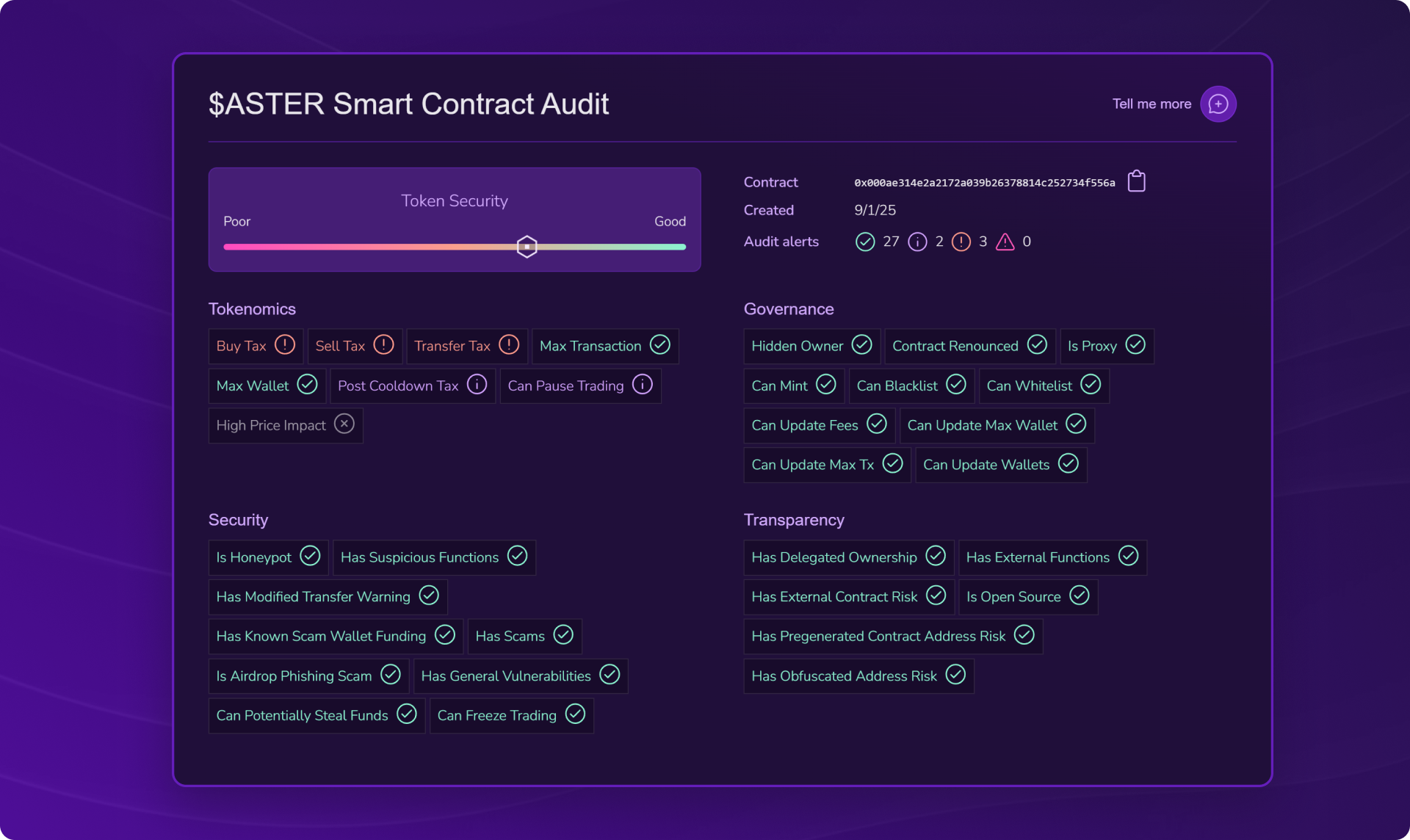The width and height of the screenshot is (1410, 840).
Task: Click the Hidden Owner checkmark icon
Action: pyautogui.click(x=861, y=344)
